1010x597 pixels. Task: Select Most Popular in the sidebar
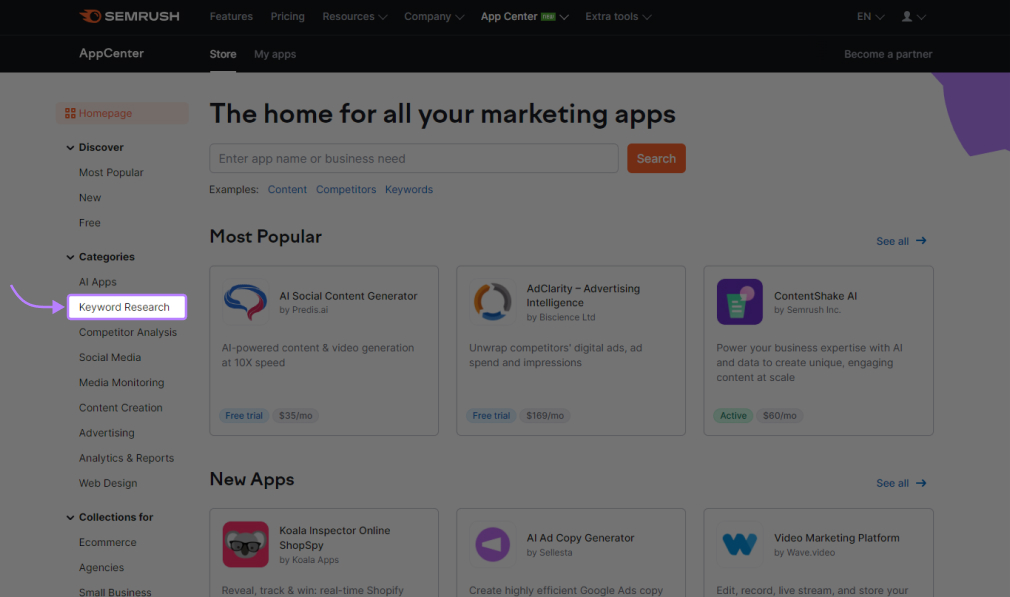point(111,173)
